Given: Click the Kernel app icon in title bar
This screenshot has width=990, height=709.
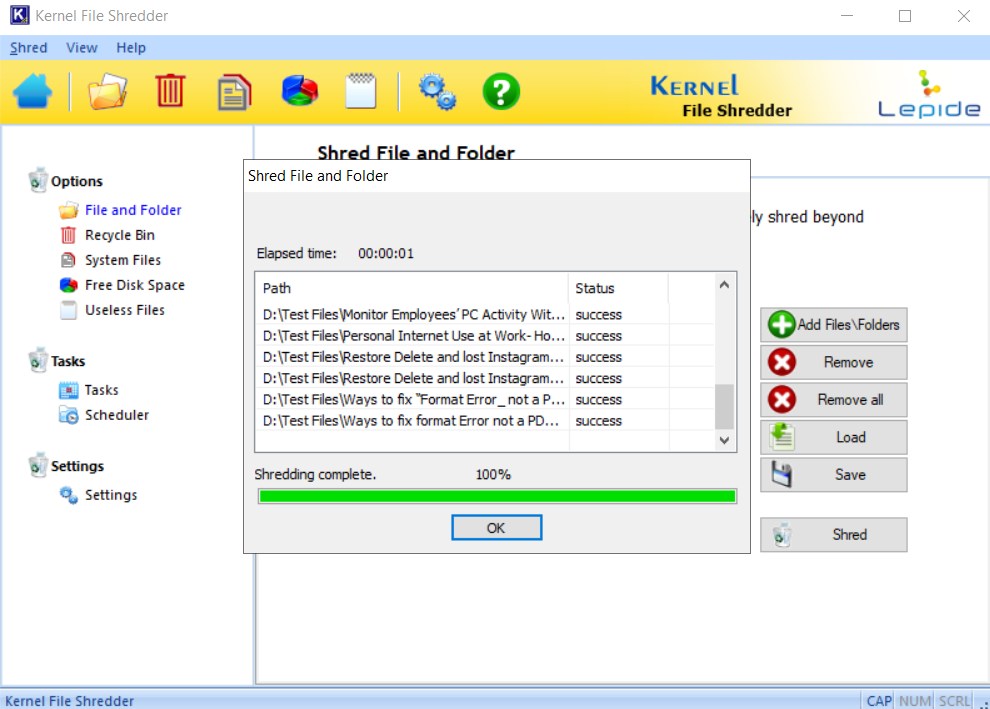Looking at the screenshot, I should [x=20, y=15].
